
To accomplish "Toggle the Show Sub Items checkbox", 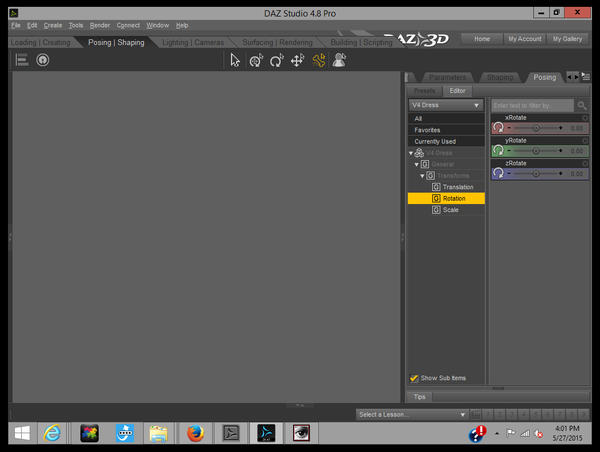I will (x=414, y=378).
